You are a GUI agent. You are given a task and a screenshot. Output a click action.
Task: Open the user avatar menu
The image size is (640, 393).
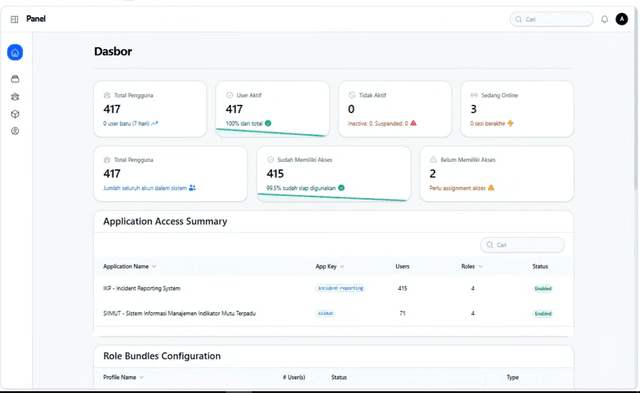(x=622, y=19)
